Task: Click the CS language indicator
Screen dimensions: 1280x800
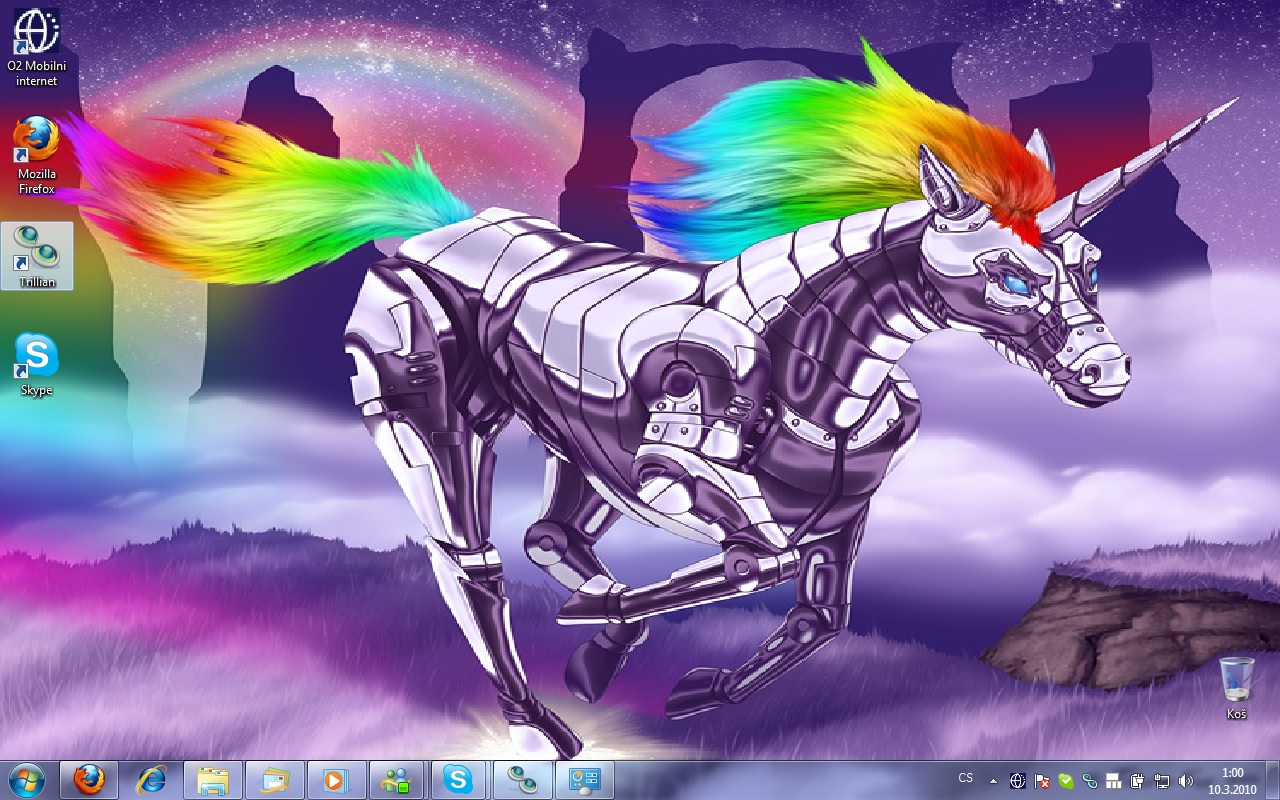Action: 966,778
